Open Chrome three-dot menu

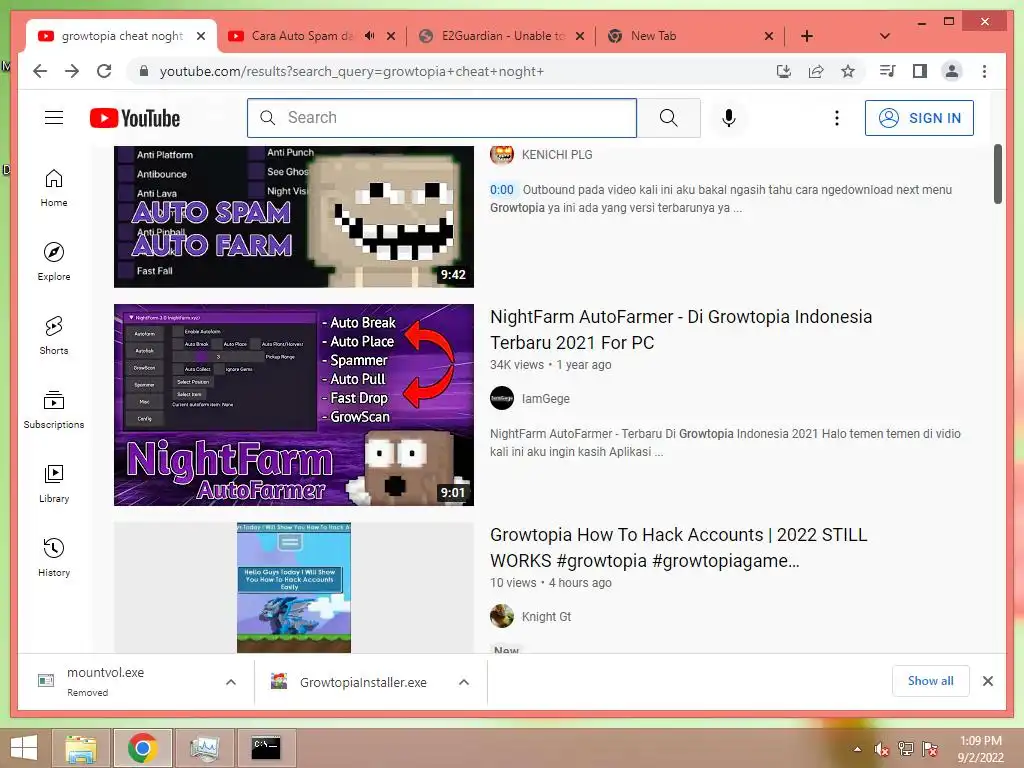(x=984, y=71)
